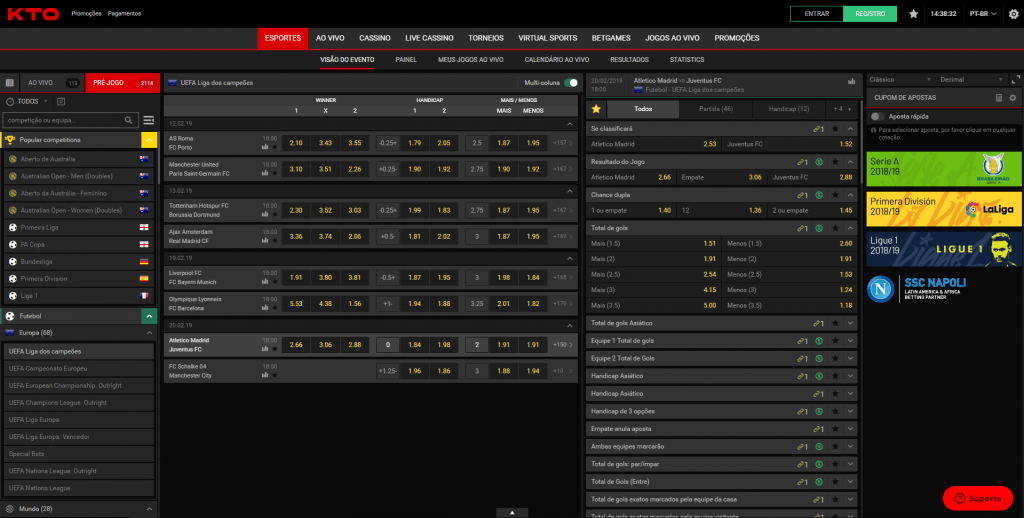Favorite the Ajax Amsterdam match star
1024x518 pixels.
pos(274,240)
